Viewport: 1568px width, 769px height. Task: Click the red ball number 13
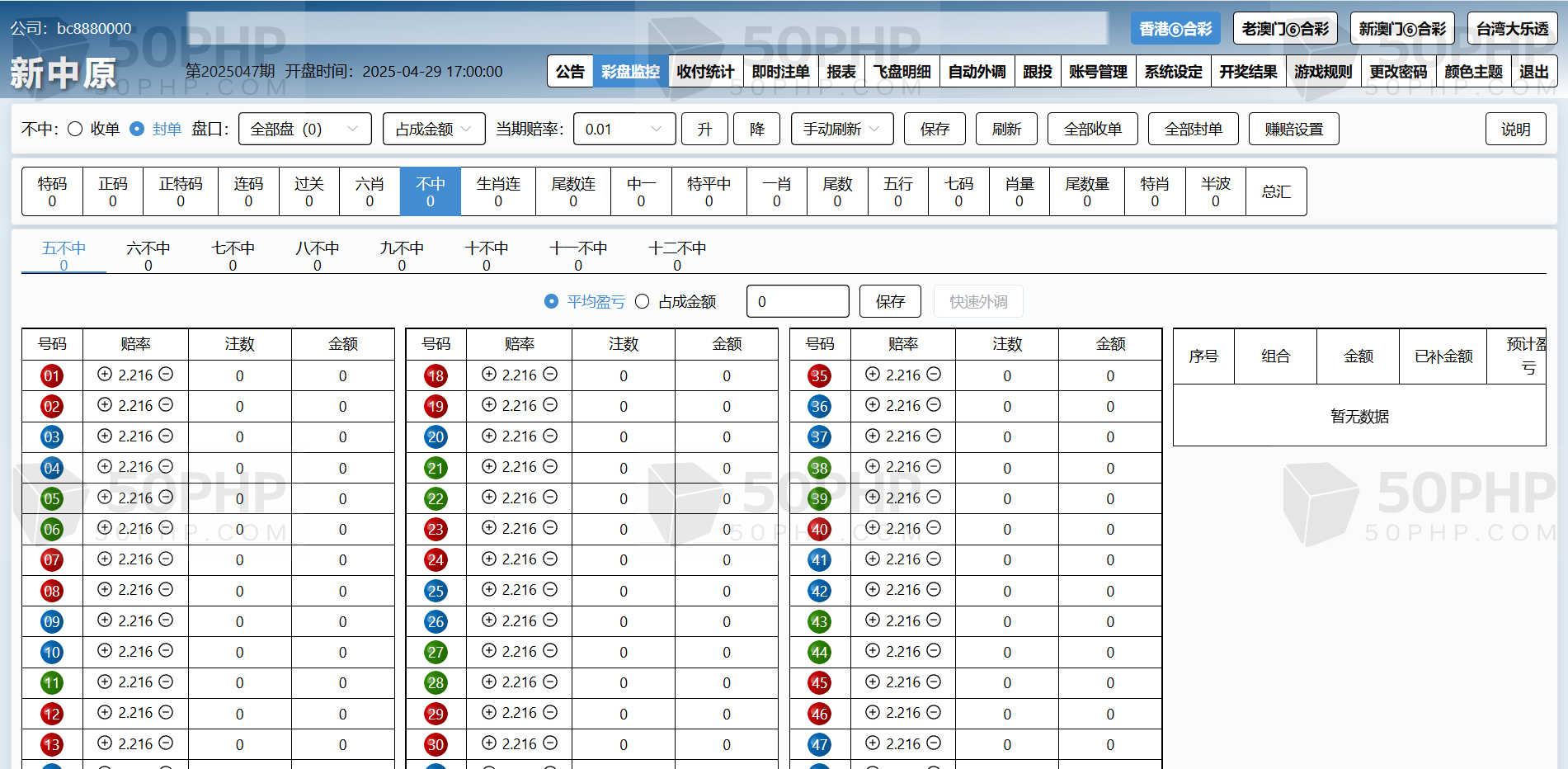52,744
